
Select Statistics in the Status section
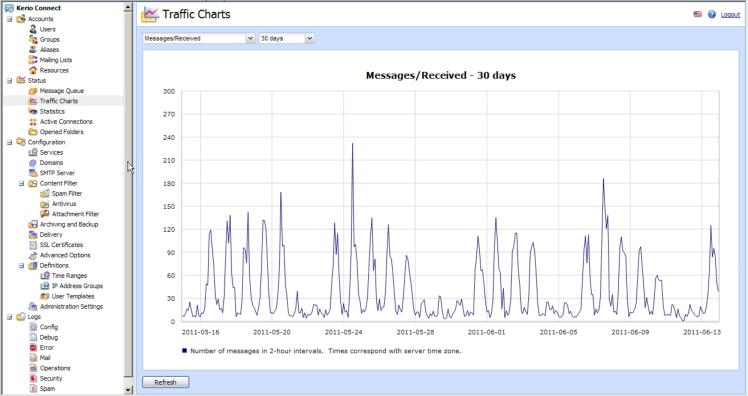pos(52,111)
